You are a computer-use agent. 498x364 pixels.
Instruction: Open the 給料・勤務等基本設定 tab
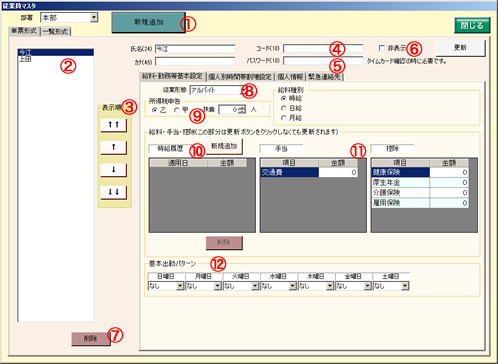coord(172,76)
